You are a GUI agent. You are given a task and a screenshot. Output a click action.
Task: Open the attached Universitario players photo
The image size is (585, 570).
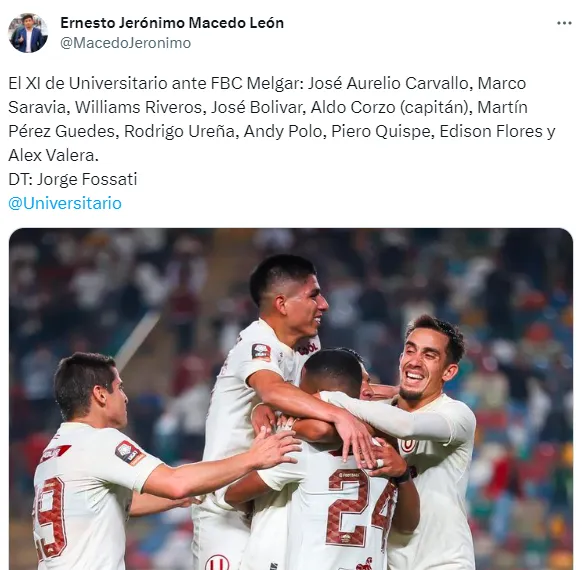[291, 399]
